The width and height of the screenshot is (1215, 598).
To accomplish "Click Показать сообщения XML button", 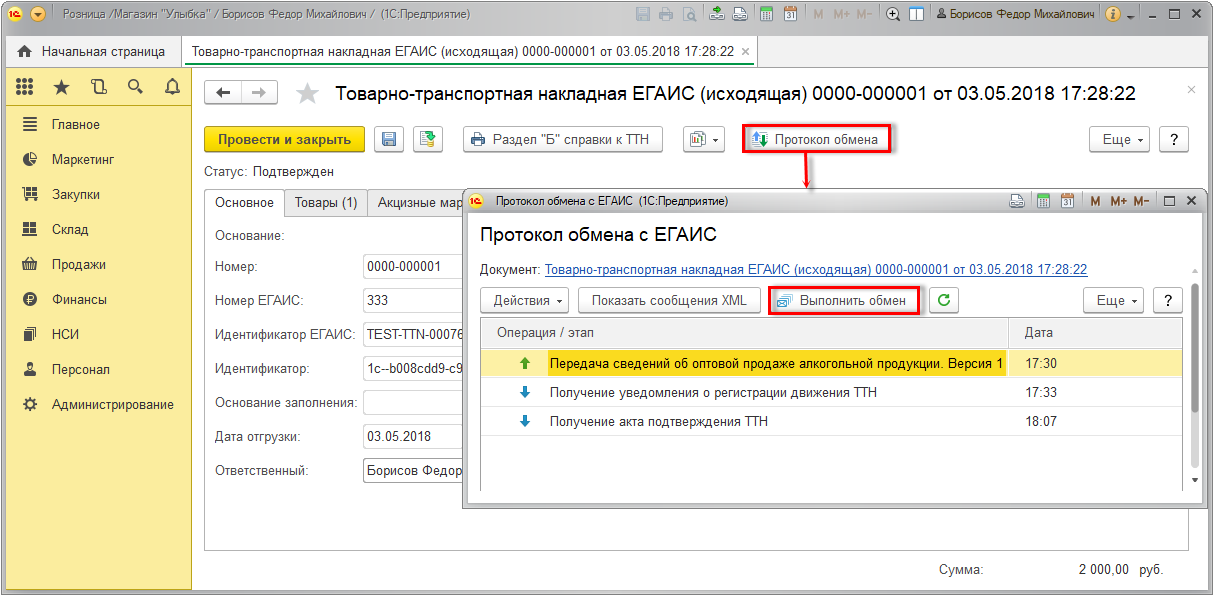I will point(669,300).
